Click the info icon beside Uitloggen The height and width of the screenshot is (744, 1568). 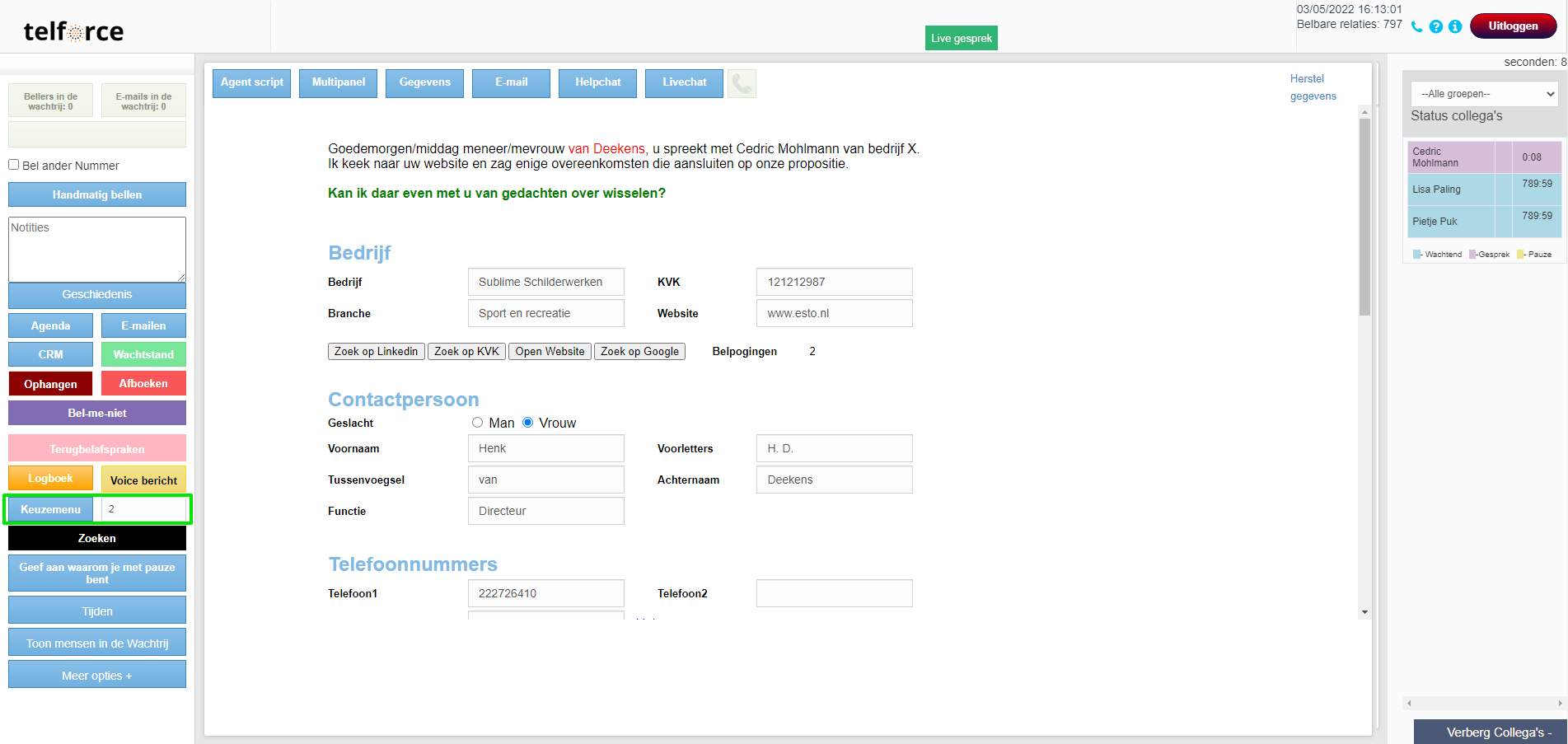pos(1455,26)
